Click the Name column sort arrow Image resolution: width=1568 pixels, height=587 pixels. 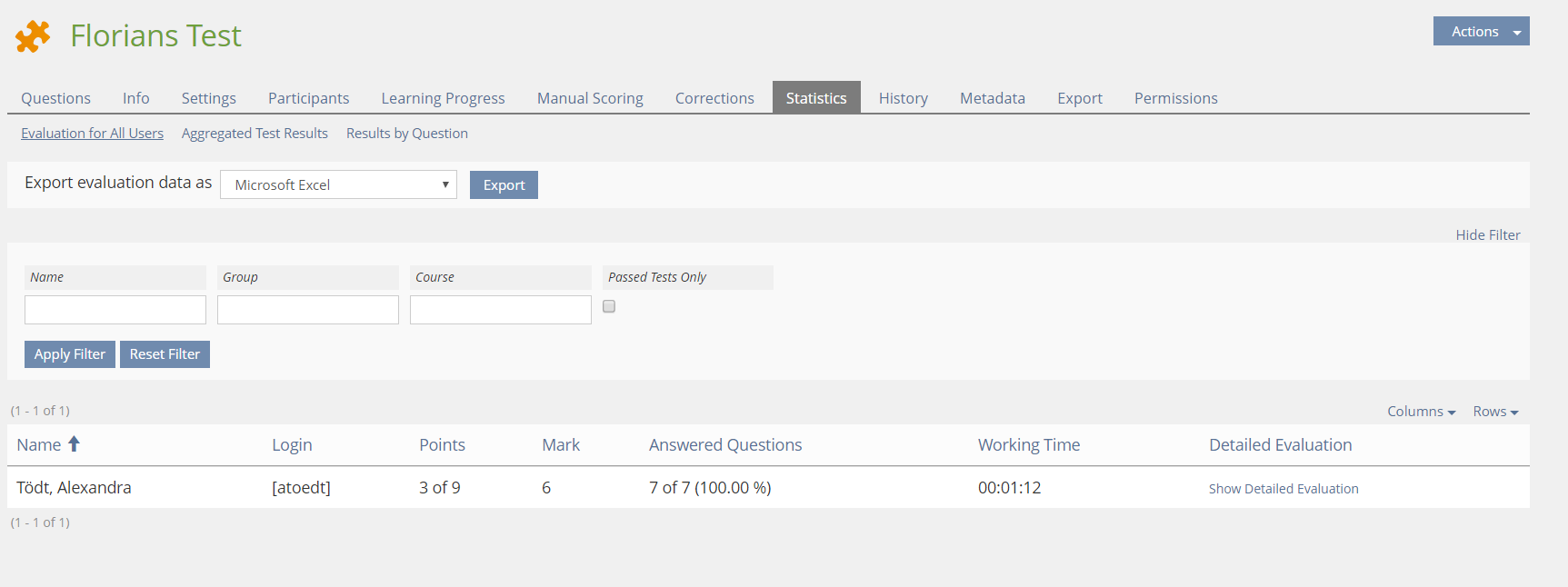(75, 444)
